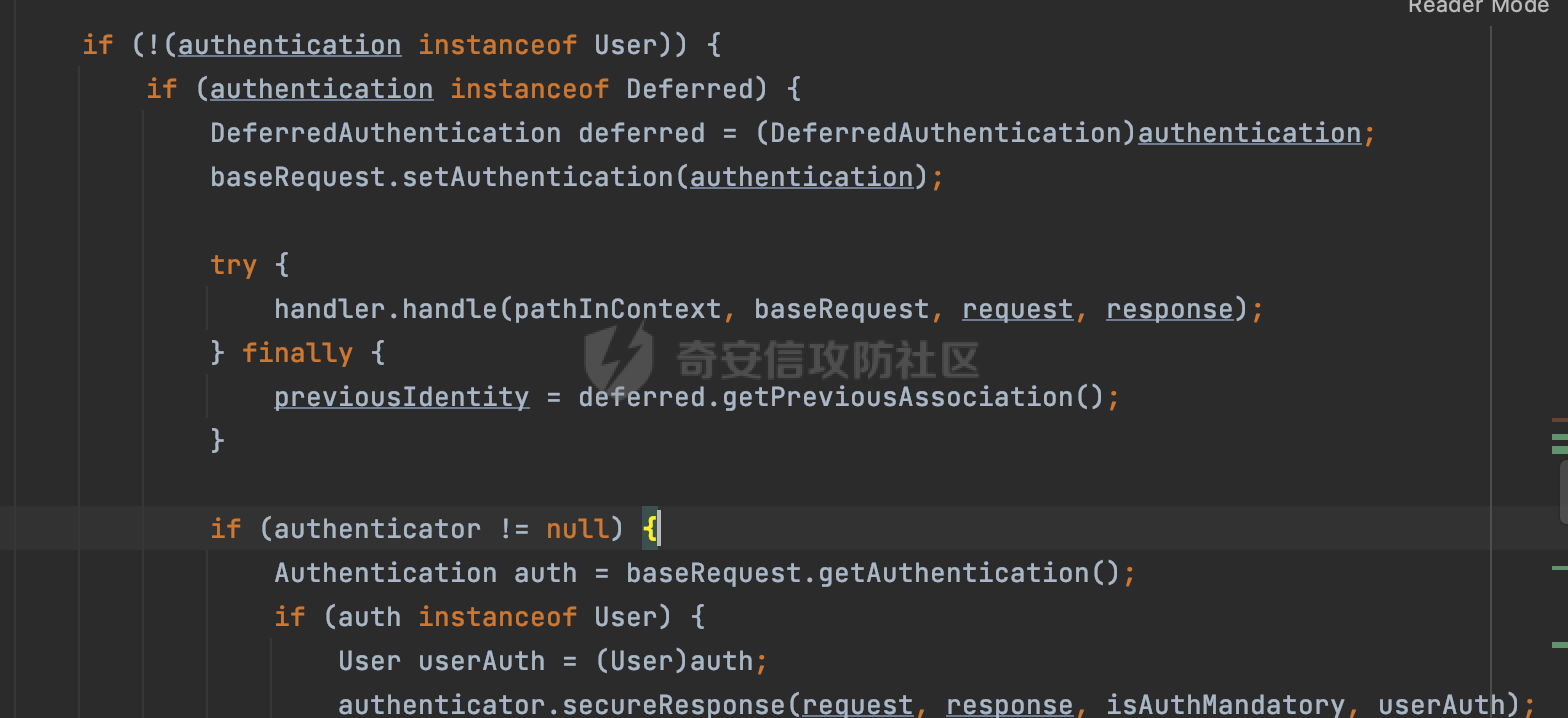Click the userAuth variable declaration
Viewport: 1568px width, 718px height.
(x=481, y=661)
